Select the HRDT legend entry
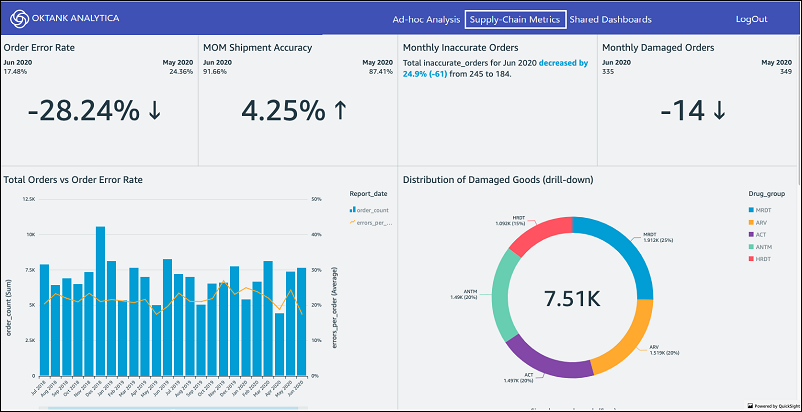This screenshot has height=412, width=802. coord(760,259)
